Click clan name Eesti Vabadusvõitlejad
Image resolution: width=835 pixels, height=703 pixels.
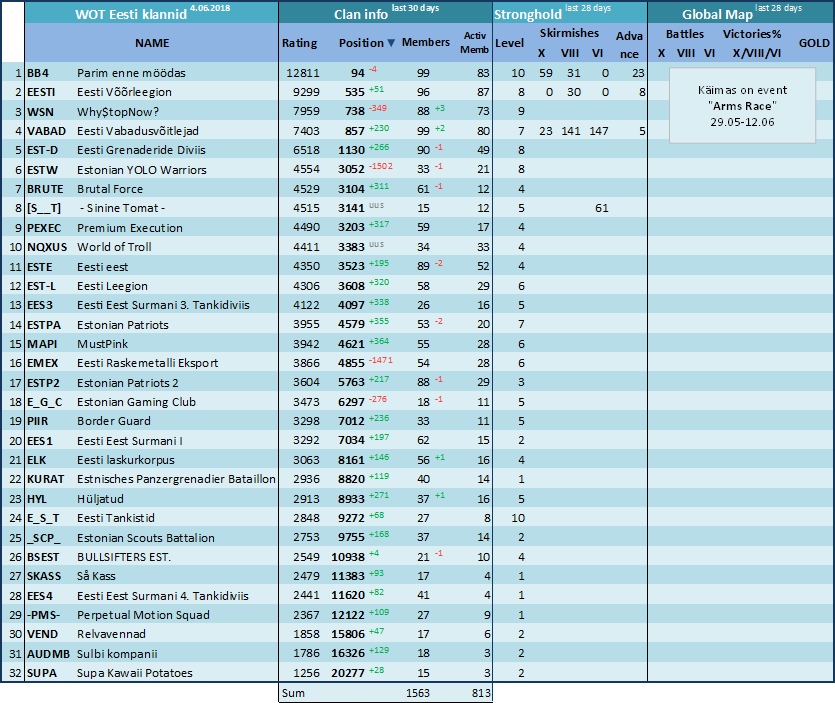click(x=137, y=131)
